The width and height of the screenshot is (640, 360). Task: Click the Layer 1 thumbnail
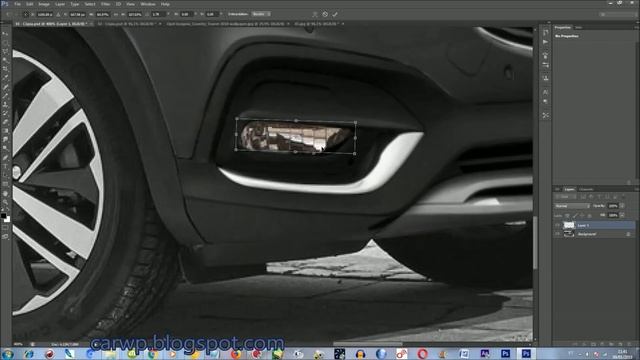[569, 225]
